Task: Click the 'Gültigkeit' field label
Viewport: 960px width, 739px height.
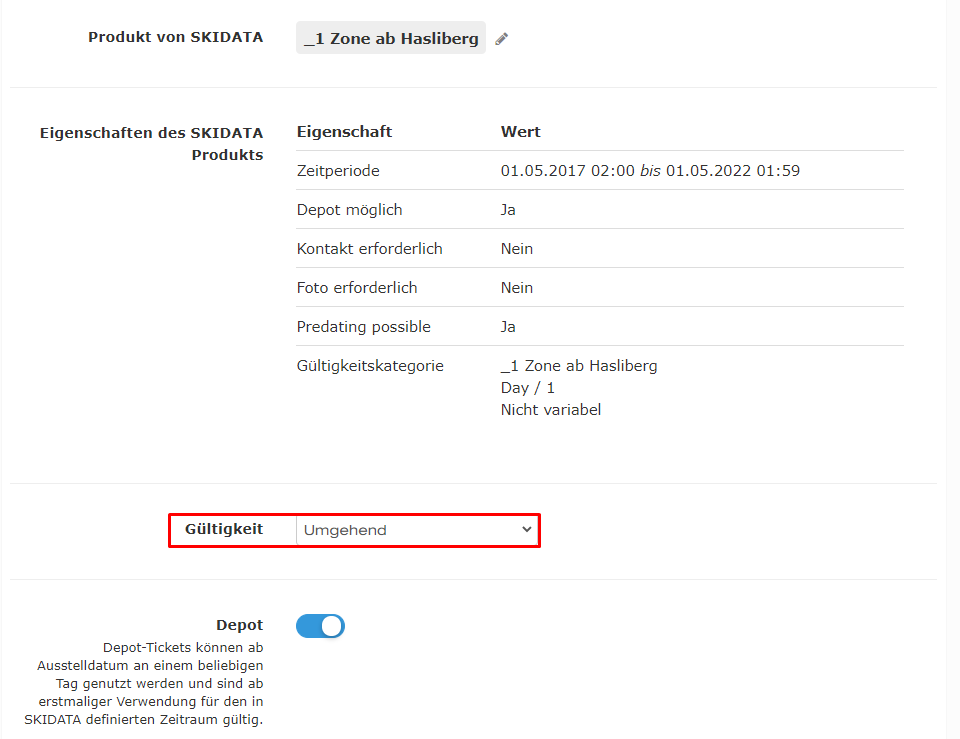Action: click(x=224, y=529)
